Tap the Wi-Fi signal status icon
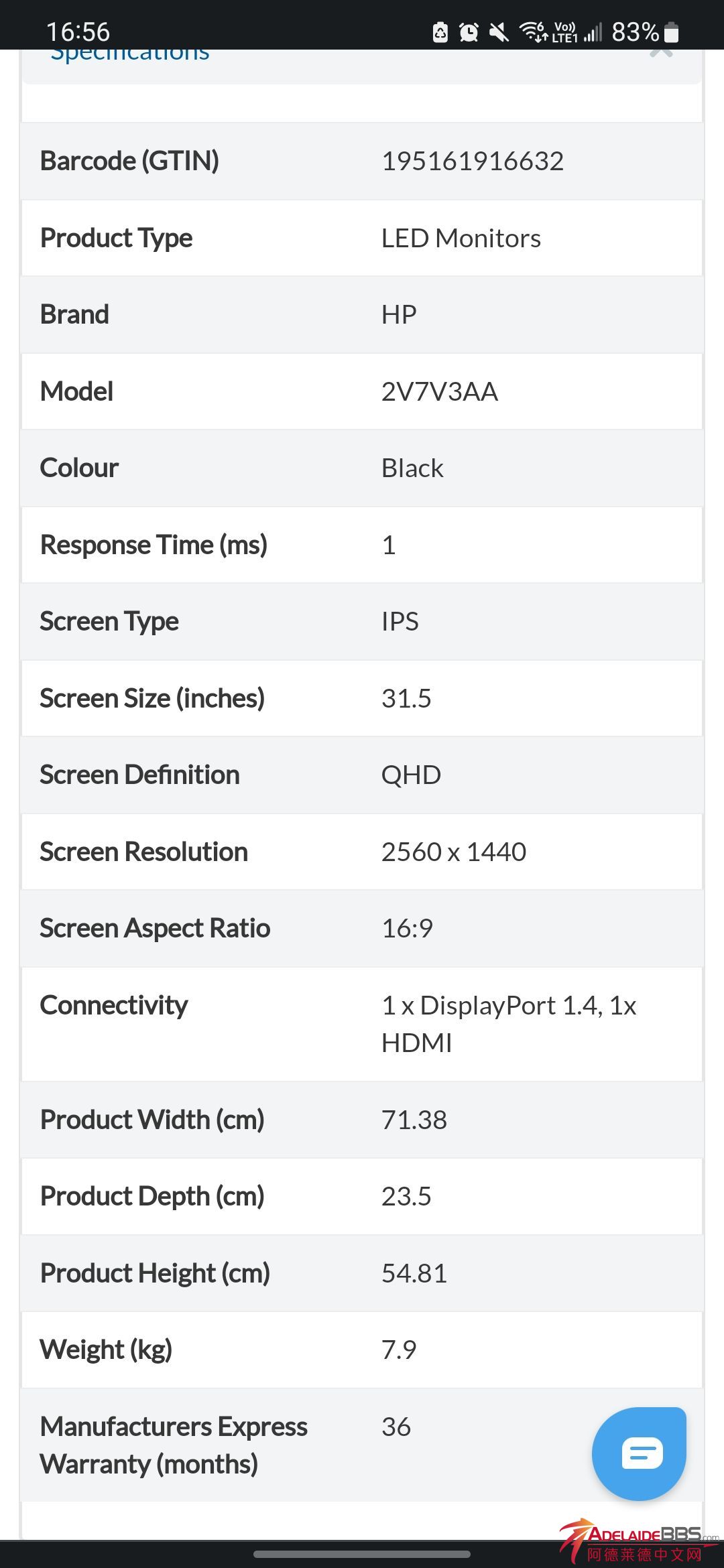This screenshot has height=1568, width=724. [534, 31]
